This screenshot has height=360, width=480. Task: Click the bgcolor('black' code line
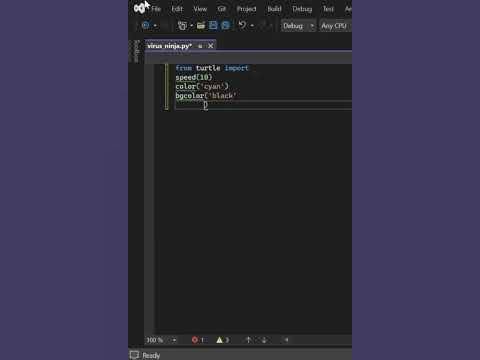pos(206,96)
